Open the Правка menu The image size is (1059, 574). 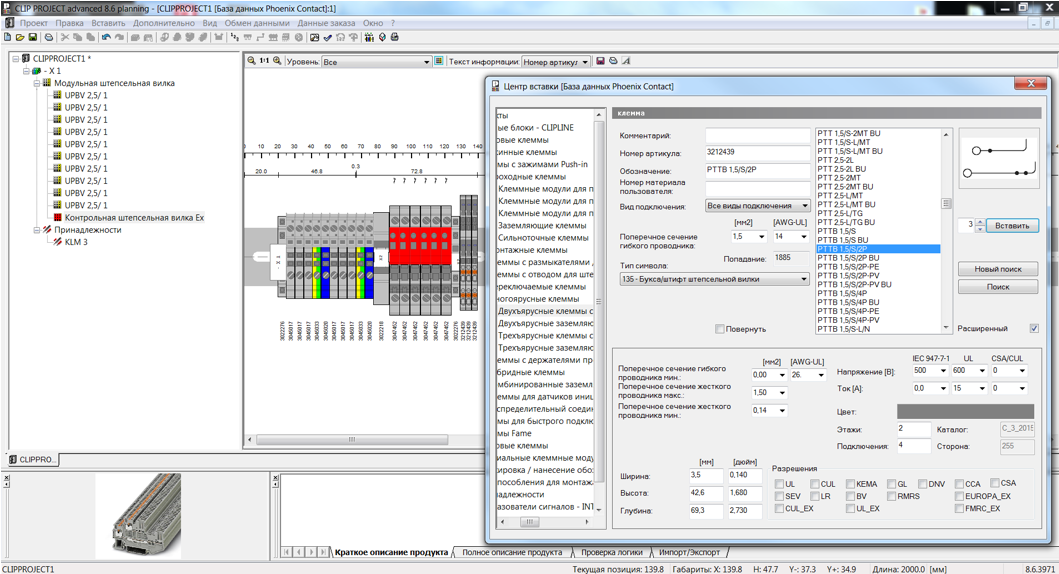tap(70, 23)
